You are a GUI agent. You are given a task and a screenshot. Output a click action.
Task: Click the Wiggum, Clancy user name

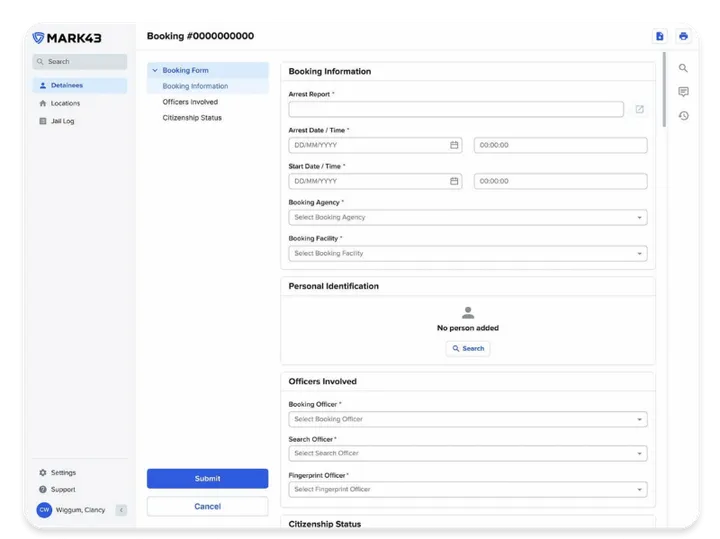(x=80, y=510)
